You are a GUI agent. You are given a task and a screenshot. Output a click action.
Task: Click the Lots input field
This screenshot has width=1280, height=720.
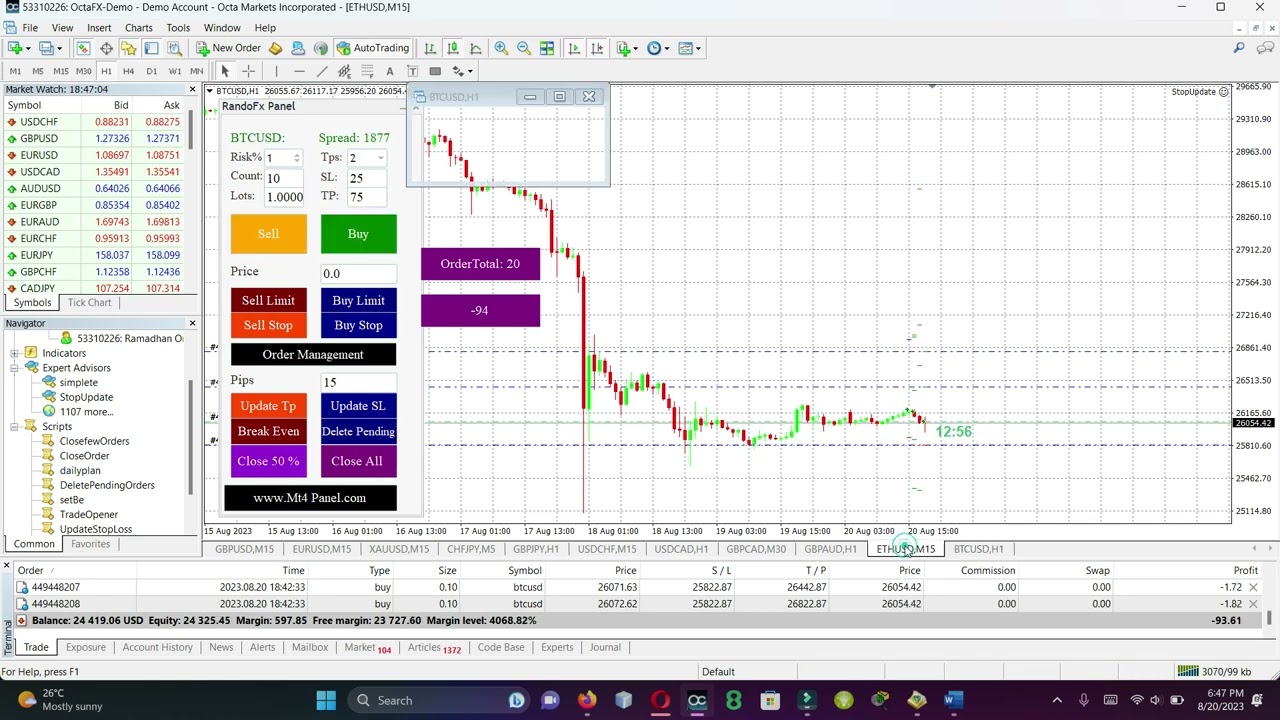pyautogui.click(x=286, y=197)
